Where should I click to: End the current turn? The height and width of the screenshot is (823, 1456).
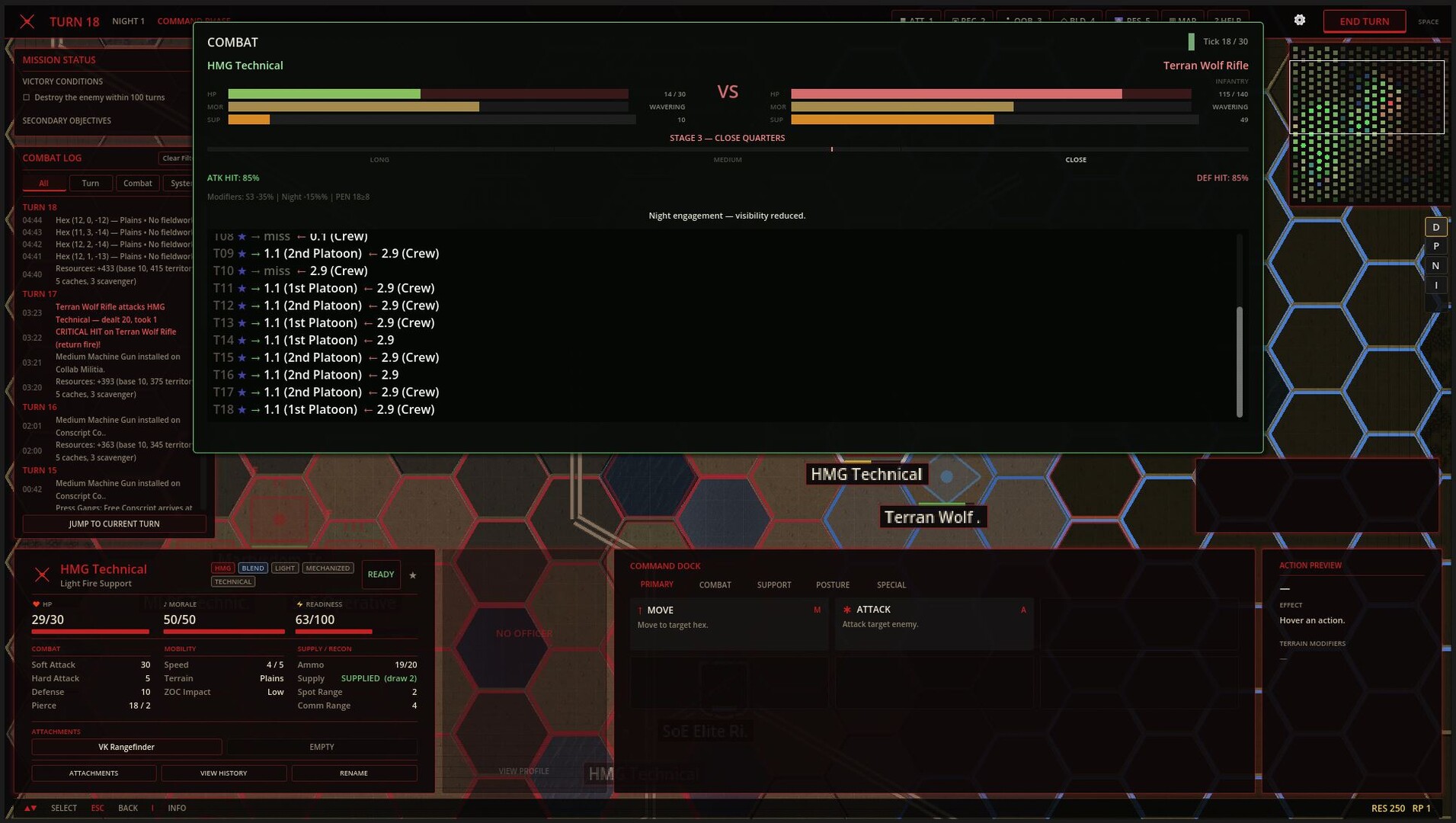(1364, 21)
